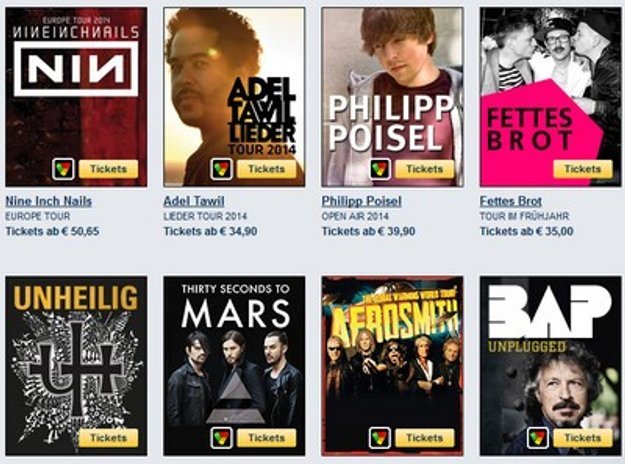Image resolution: width=625 pixels, height=464 pixels.
Task: Open the Unheilig poster thumbnail
Action: click(x=76, y=366)
